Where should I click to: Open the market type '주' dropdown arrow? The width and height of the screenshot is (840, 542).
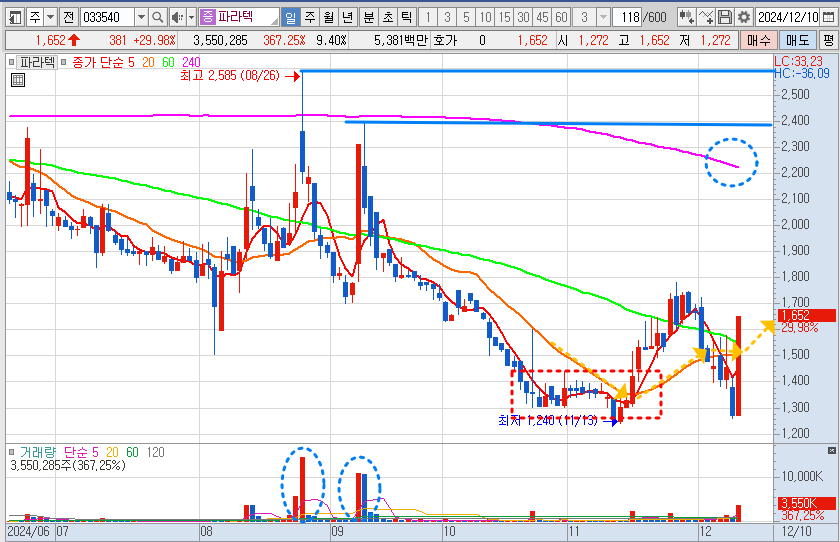pyautogui.click(x=50, y=18)
